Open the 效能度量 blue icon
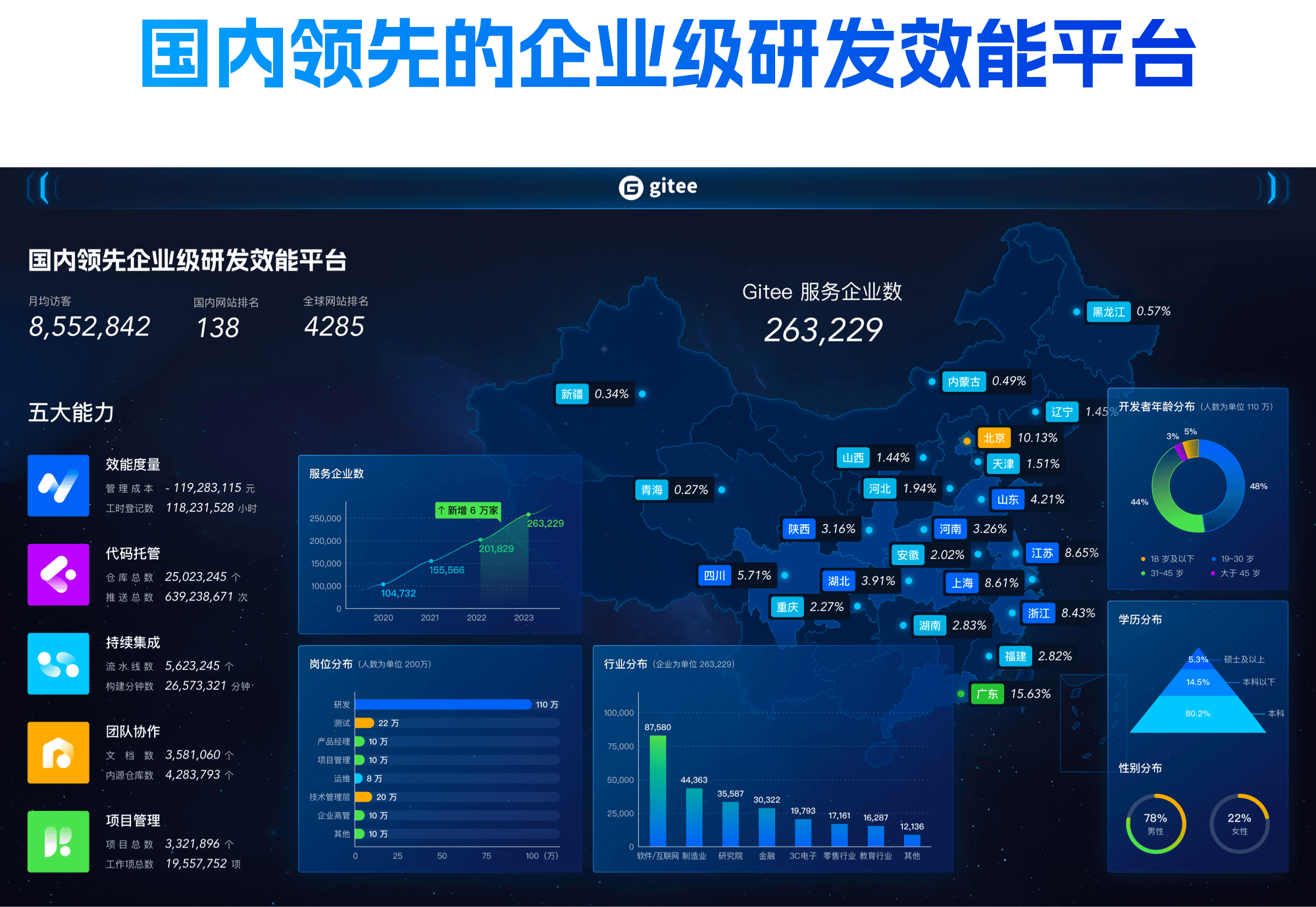Image resolution: width=1316 pixels, height=907 pixels. [x=59, y=485]
